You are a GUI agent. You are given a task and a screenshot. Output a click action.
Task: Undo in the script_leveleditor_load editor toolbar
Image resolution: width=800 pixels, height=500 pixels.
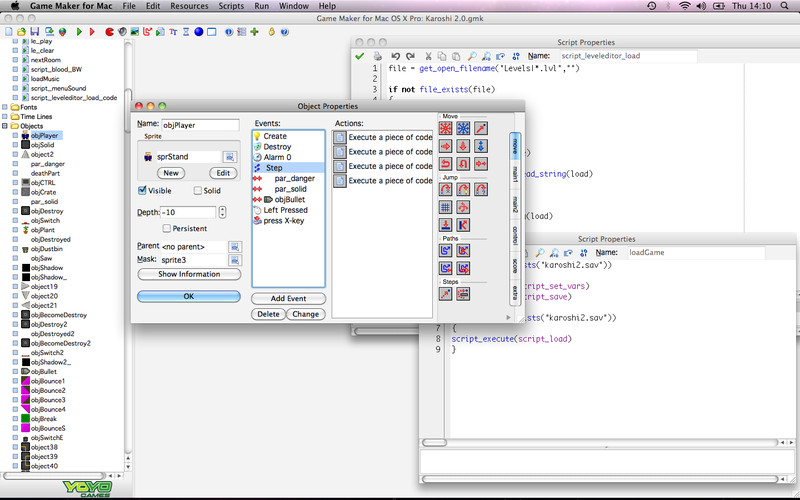coord(395,56)
